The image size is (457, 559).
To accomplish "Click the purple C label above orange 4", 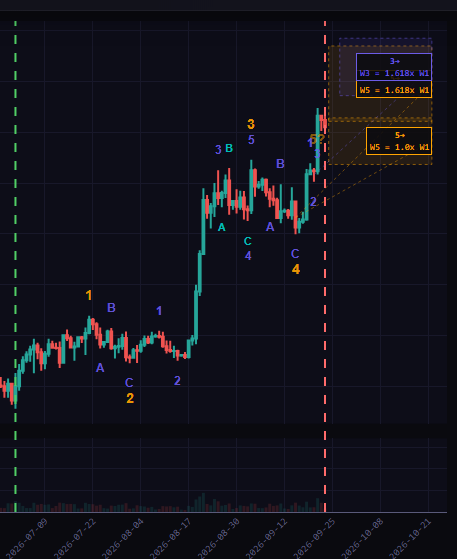I will 295,254.
